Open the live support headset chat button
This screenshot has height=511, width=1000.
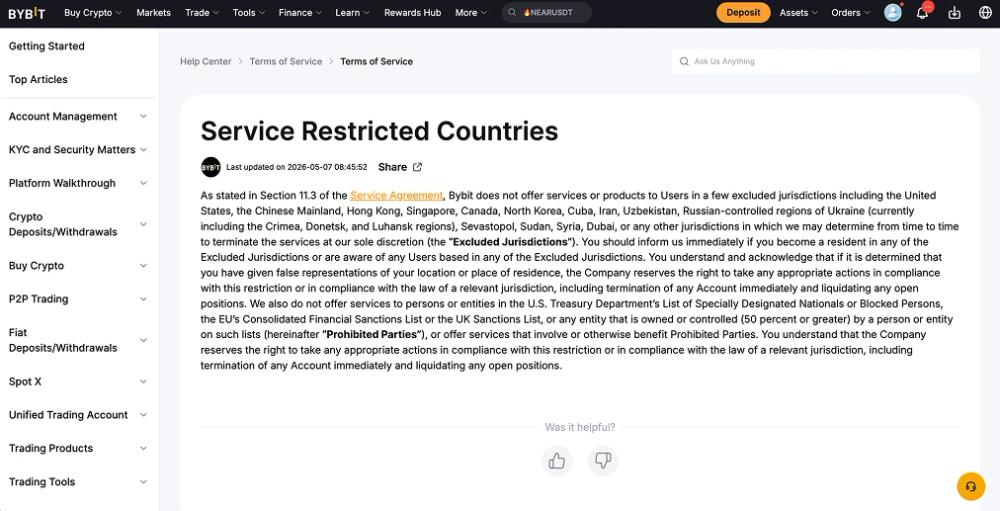pyautogui.click(x=971, y=487)
